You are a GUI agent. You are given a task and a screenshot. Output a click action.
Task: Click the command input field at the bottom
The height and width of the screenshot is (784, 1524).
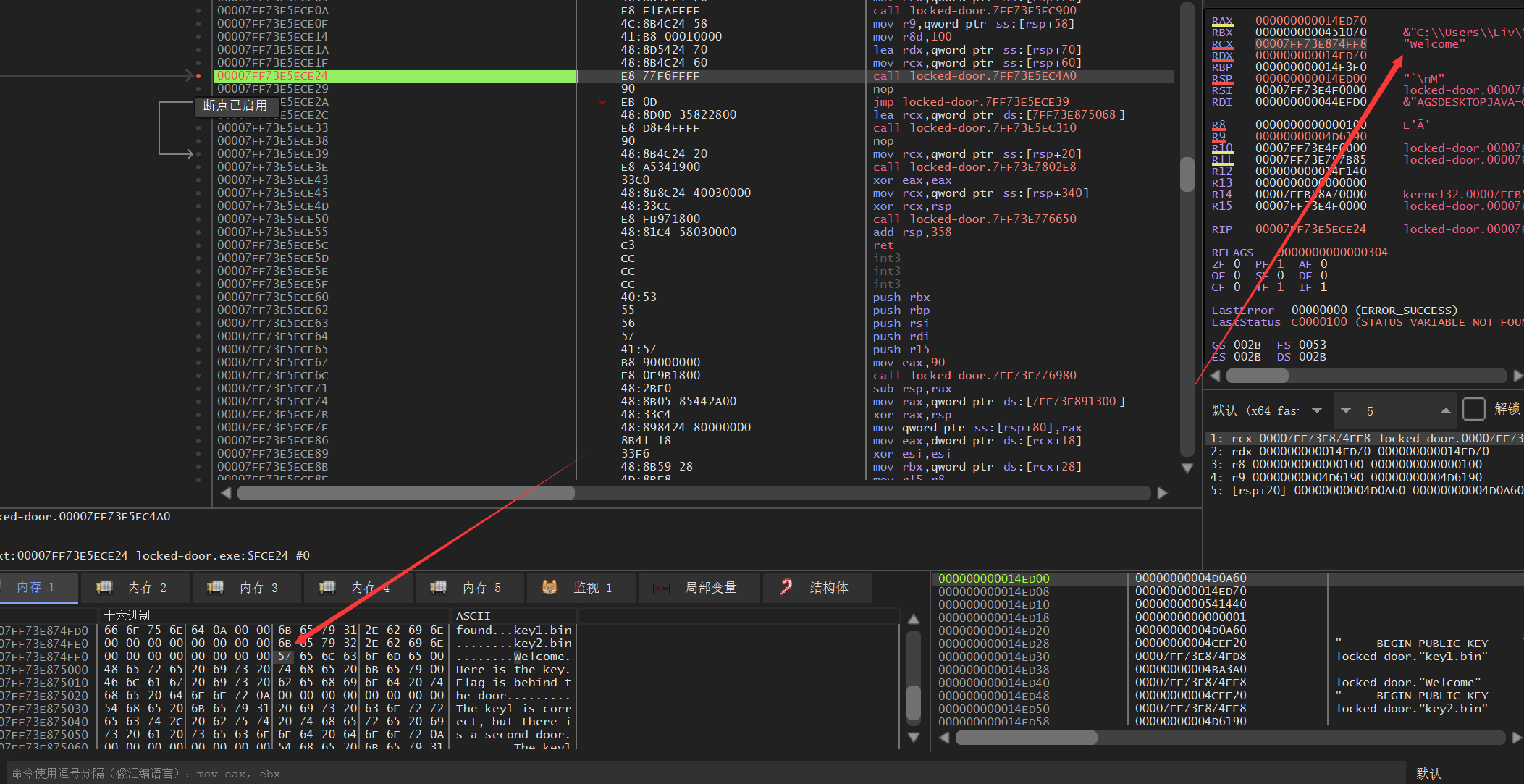pyautogui.click(x=706, y=774)
